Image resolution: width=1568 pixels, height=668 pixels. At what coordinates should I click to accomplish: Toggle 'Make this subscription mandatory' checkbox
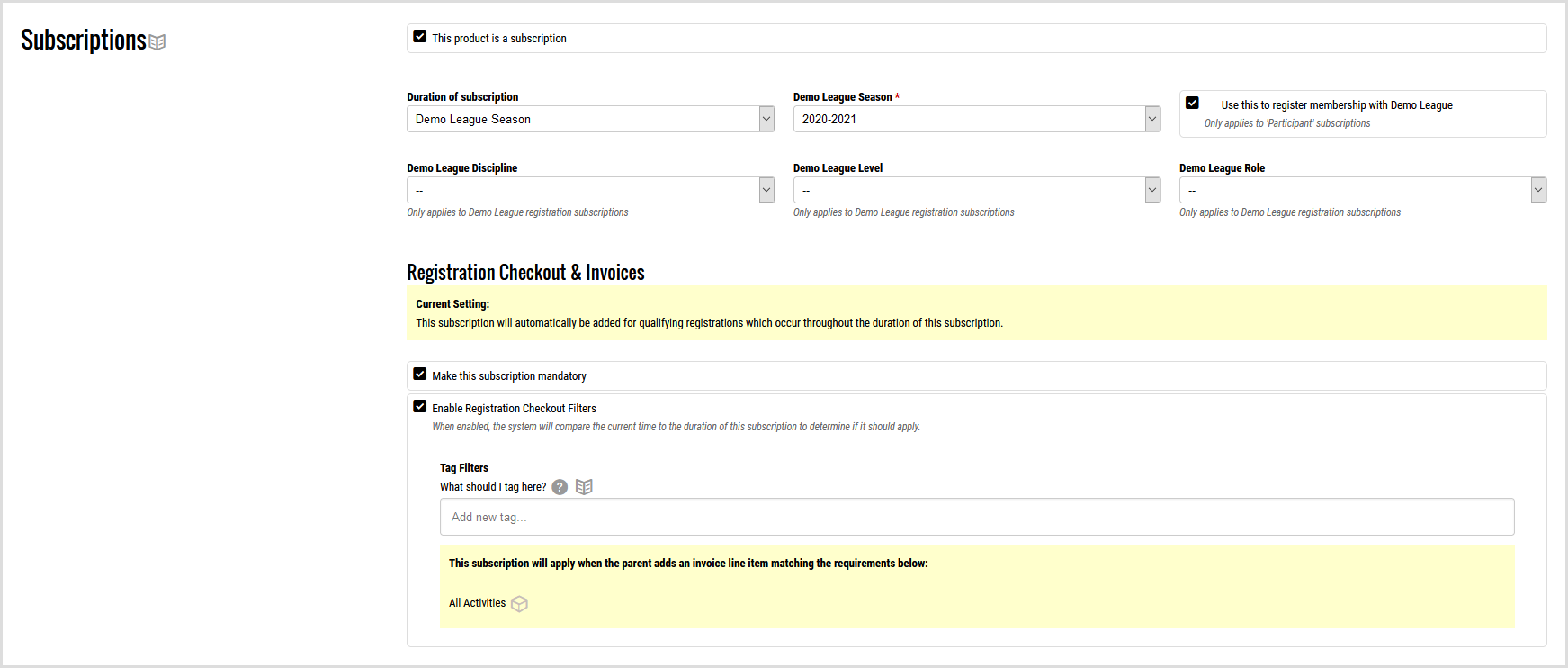coord(420,375)
